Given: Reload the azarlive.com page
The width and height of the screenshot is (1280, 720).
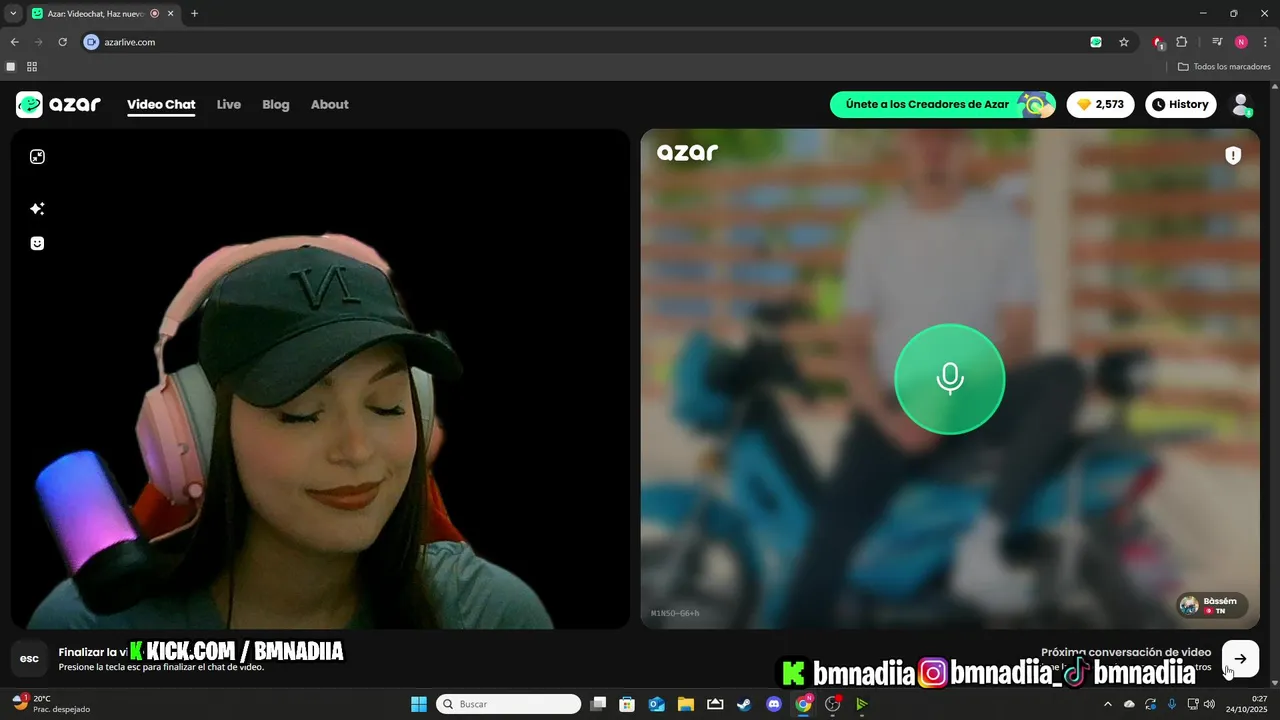Looking at the screenshot, I should pyautogui.click(x=62, y=42).
